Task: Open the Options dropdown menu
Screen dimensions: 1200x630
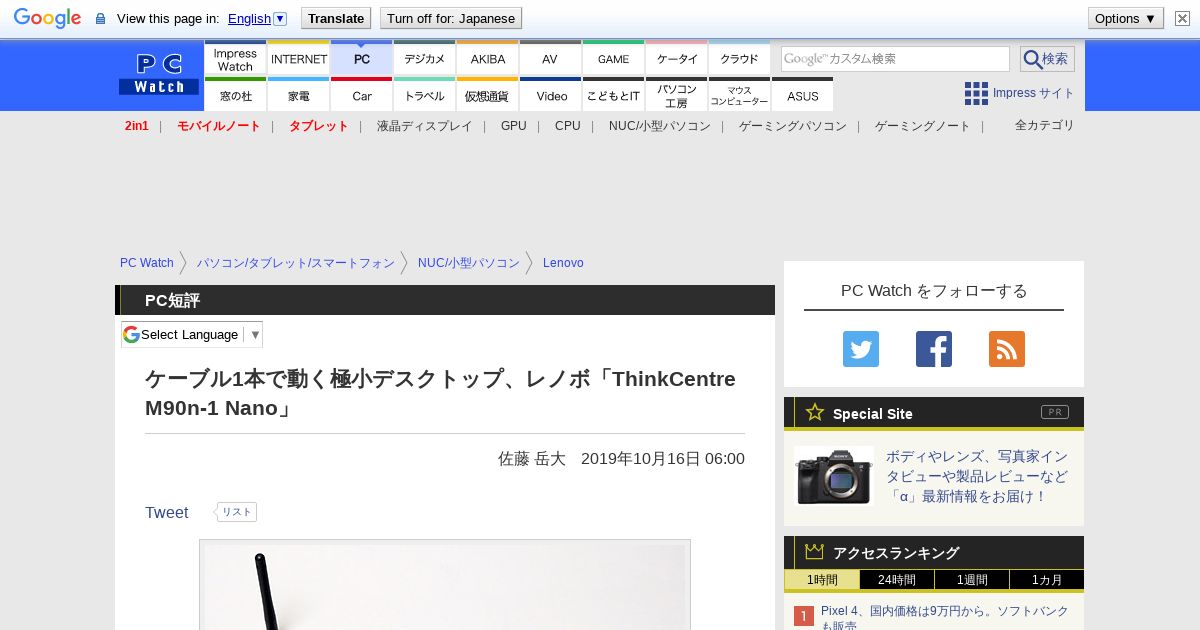Action: click(x=1126, y=18)
